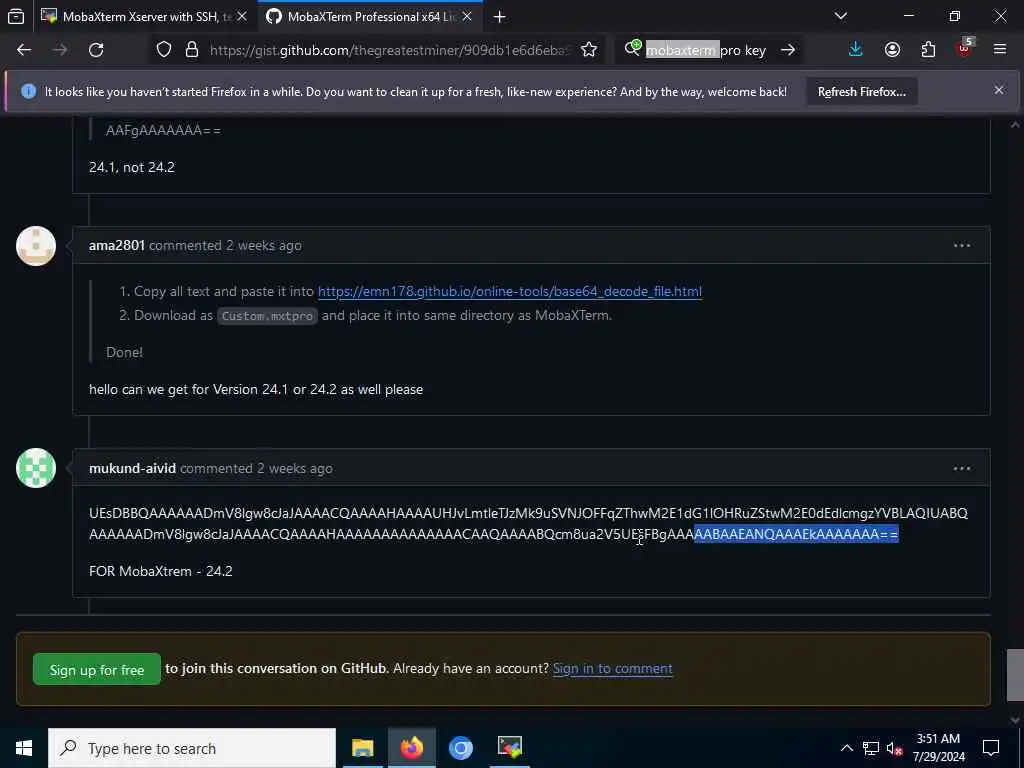1024x768 pixels.
Task: Close the MobaXTerm Professional x64 tab
Action: pos(467,16)
